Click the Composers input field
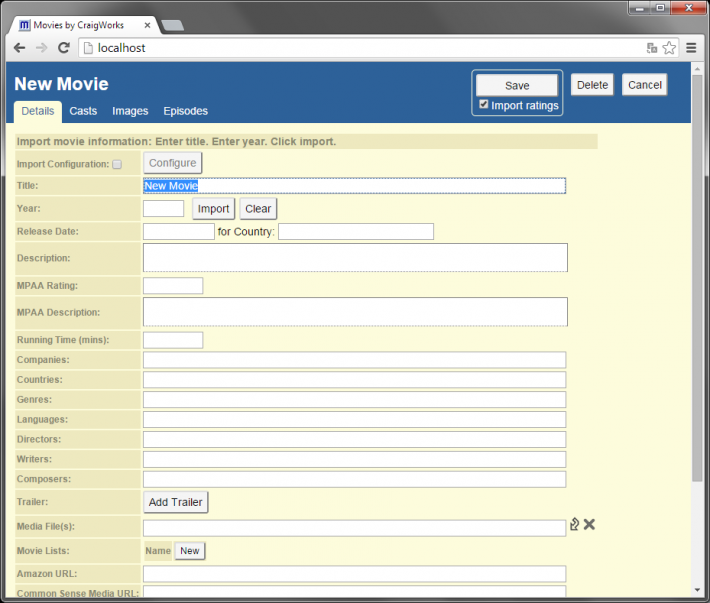710x603 pixels. [355, 479]
